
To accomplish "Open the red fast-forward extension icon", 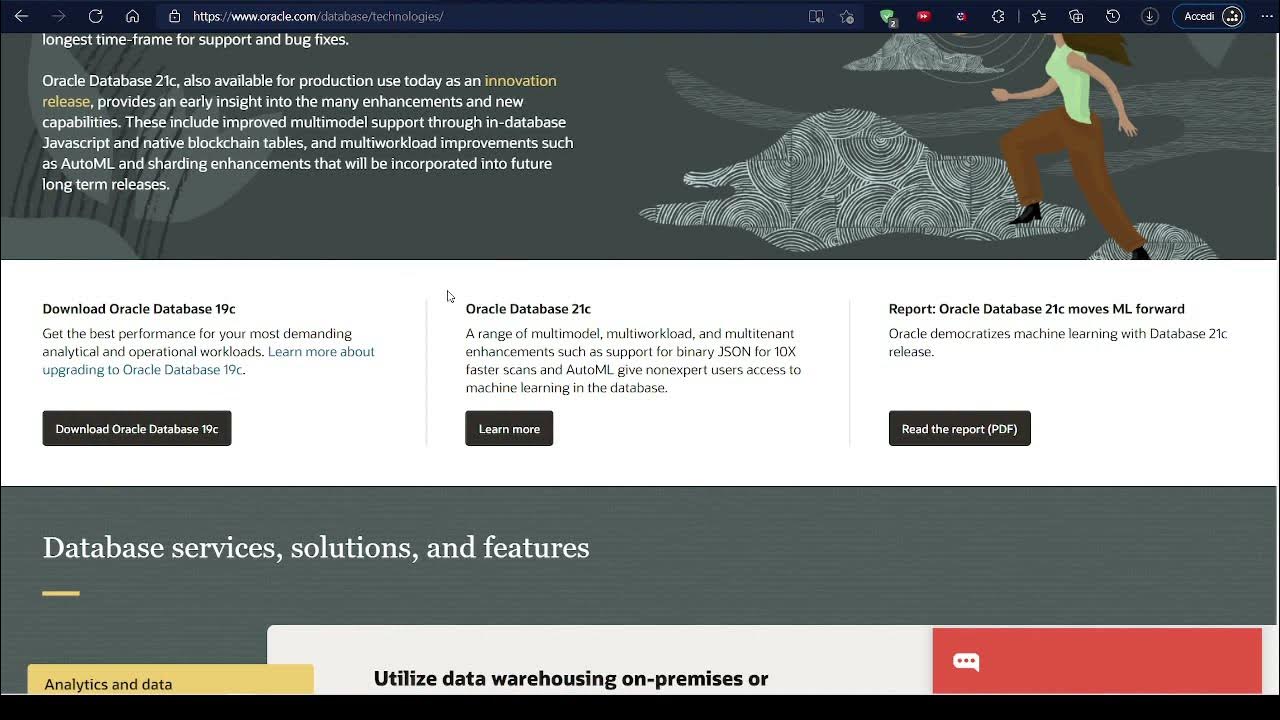I will click(924, 16).
